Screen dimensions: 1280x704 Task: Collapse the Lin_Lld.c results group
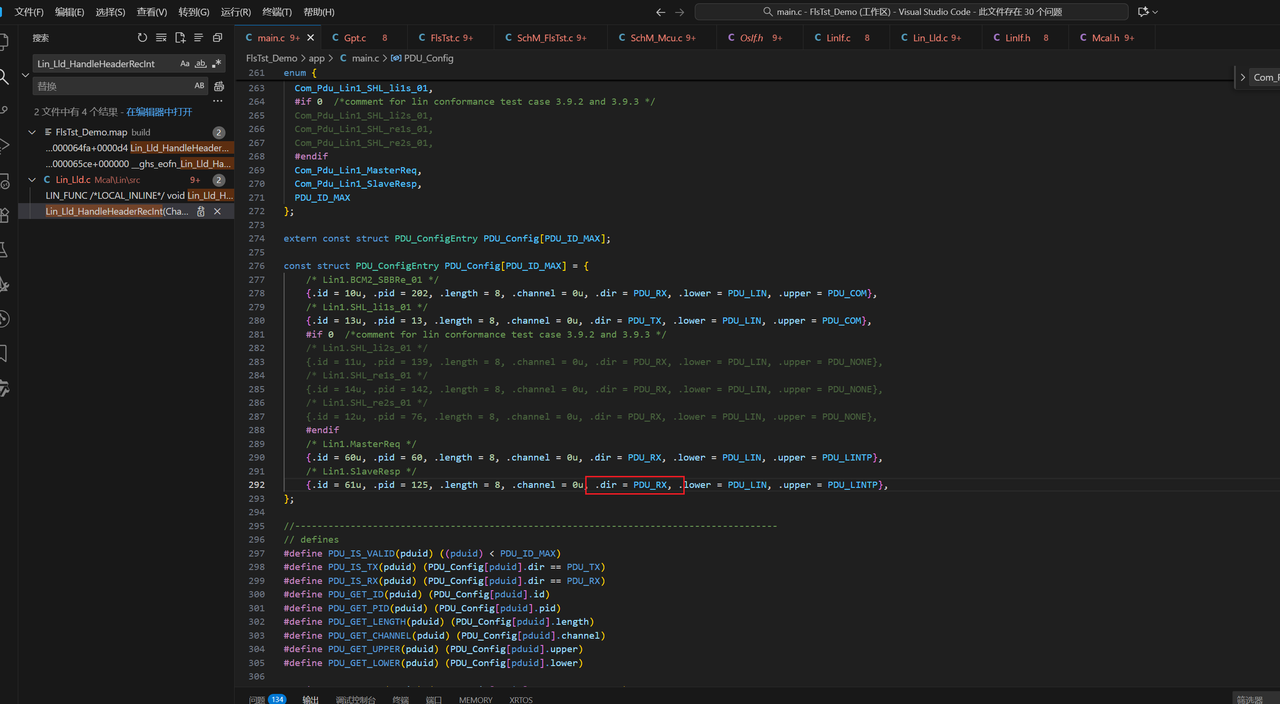[x=33, y=180]
